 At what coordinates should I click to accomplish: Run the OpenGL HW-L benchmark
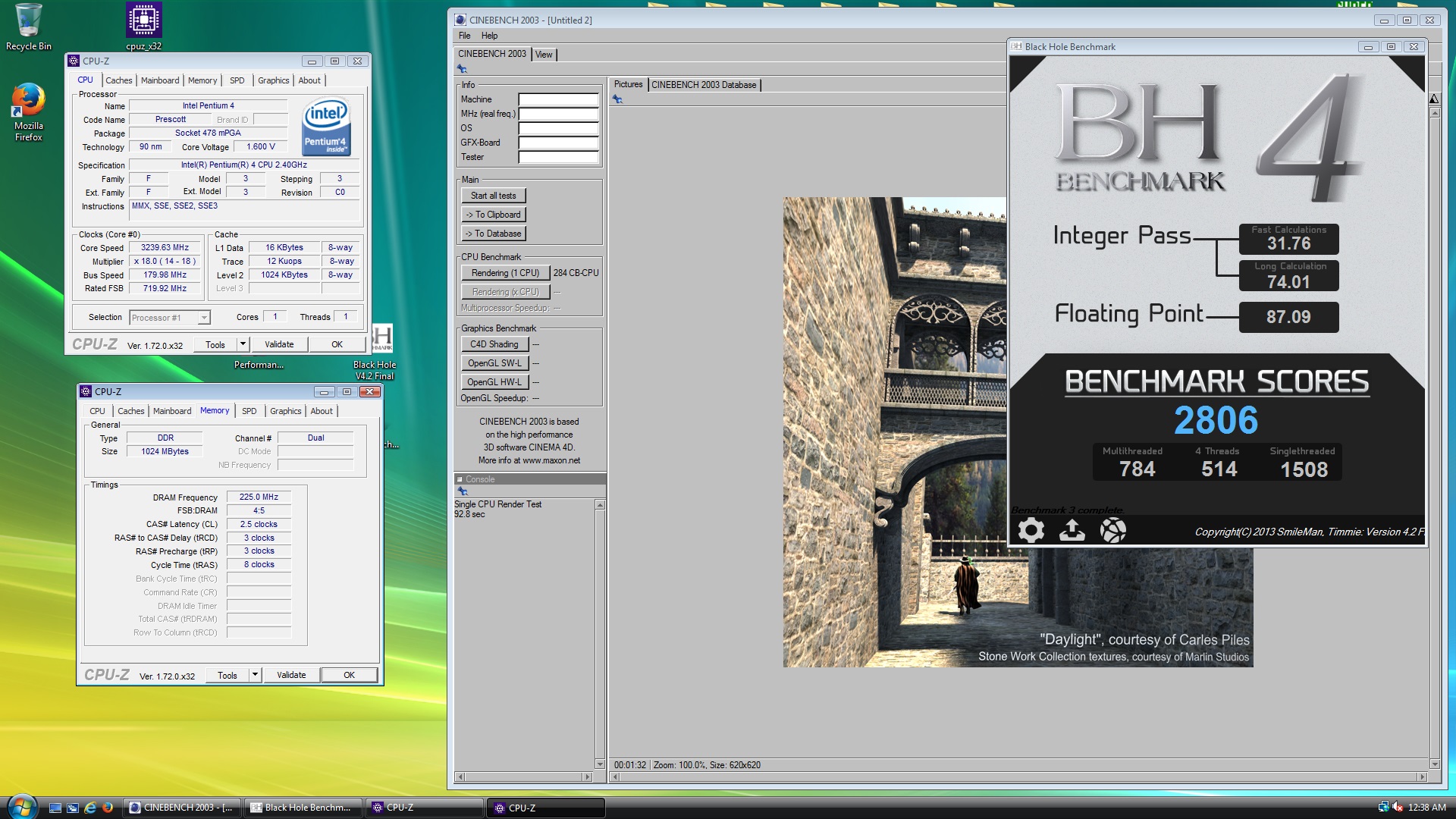(x=494, y=382)
